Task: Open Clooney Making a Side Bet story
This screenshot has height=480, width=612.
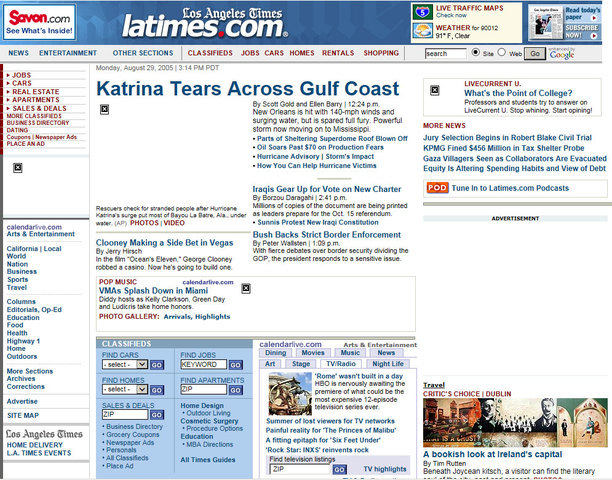Action: point(164,243)
